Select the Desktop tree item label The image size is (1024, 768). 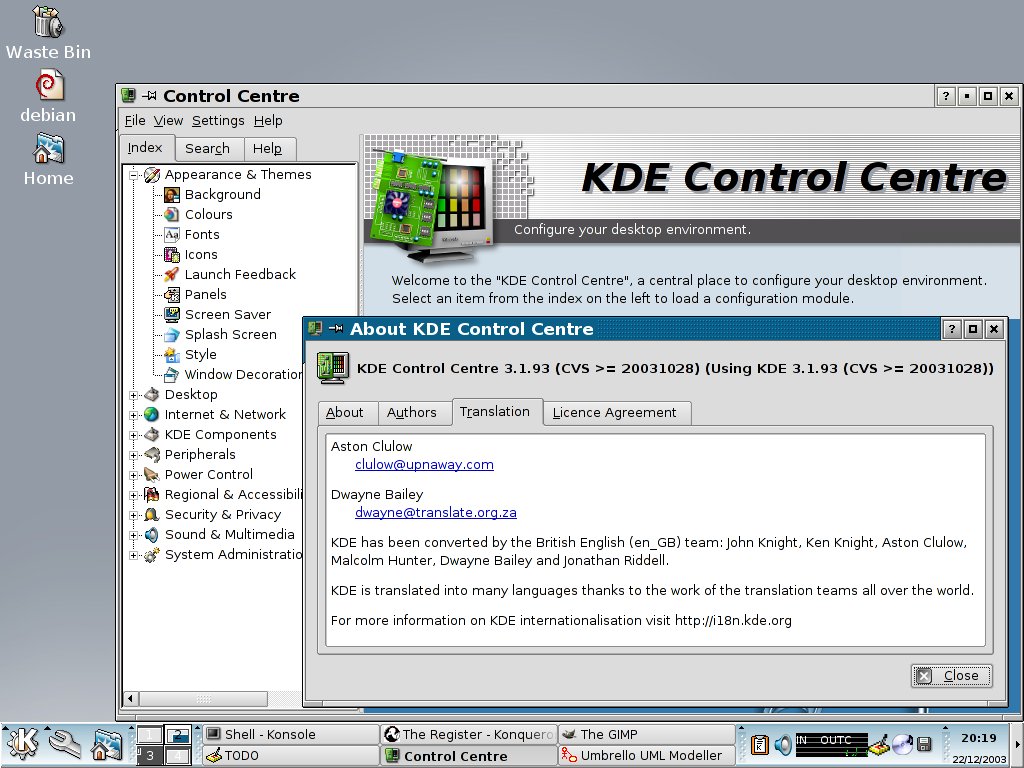(191, 394)
